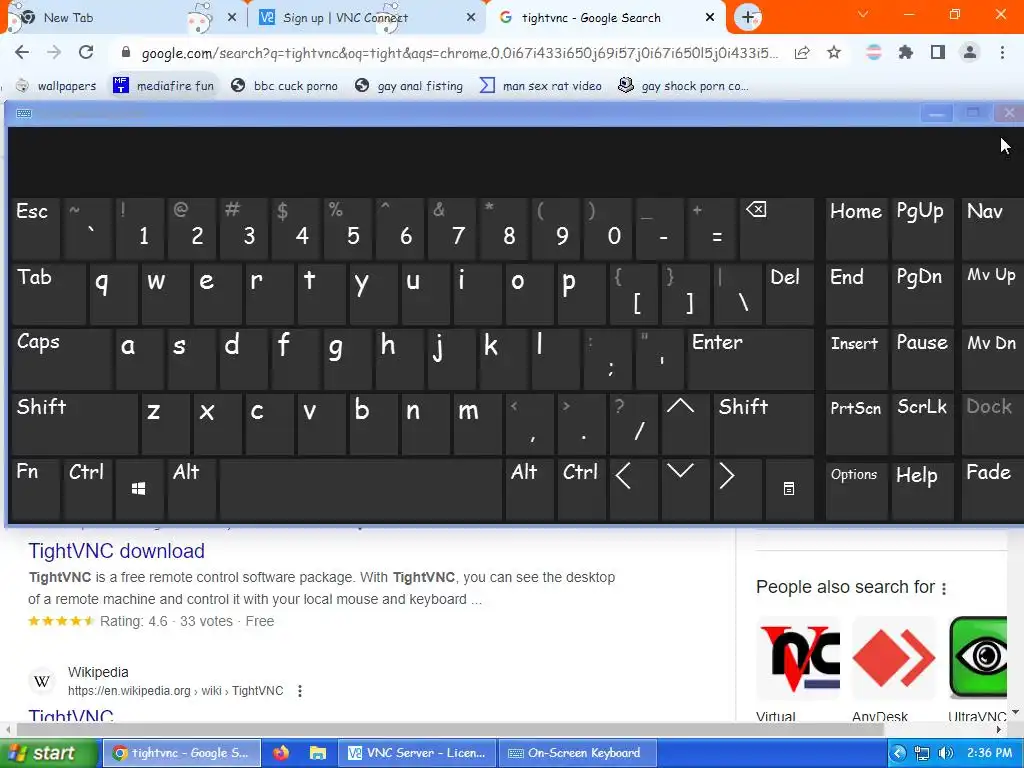Click the address bar URL field

(459, 53)
